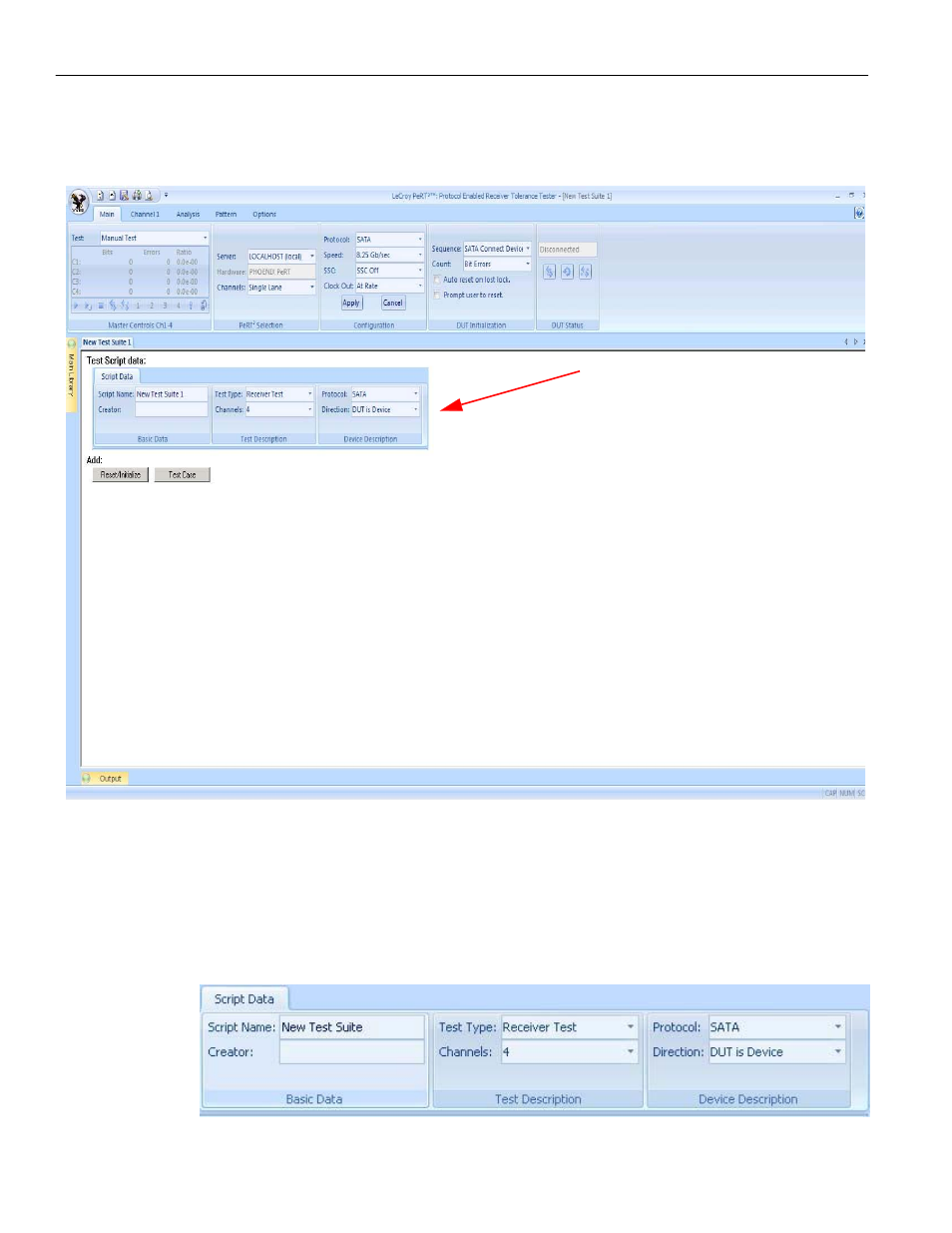Select the Script Data tab in the application window

coord(117,376)
